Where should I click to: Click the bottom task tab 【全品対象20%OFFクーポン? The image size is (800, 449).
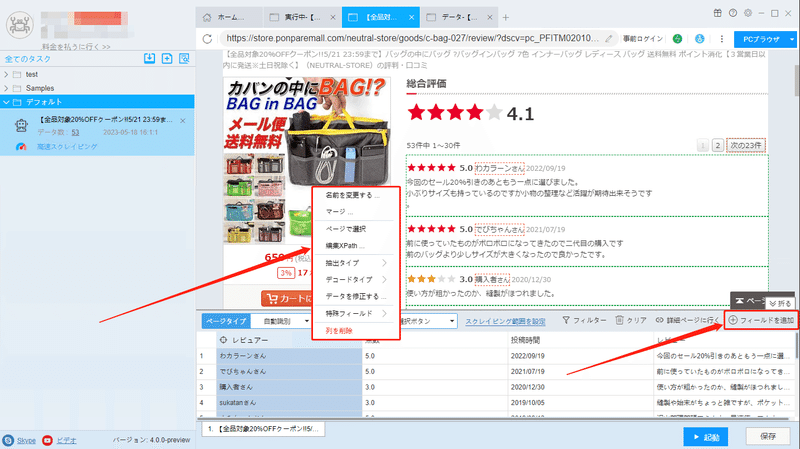pos(263,429)
